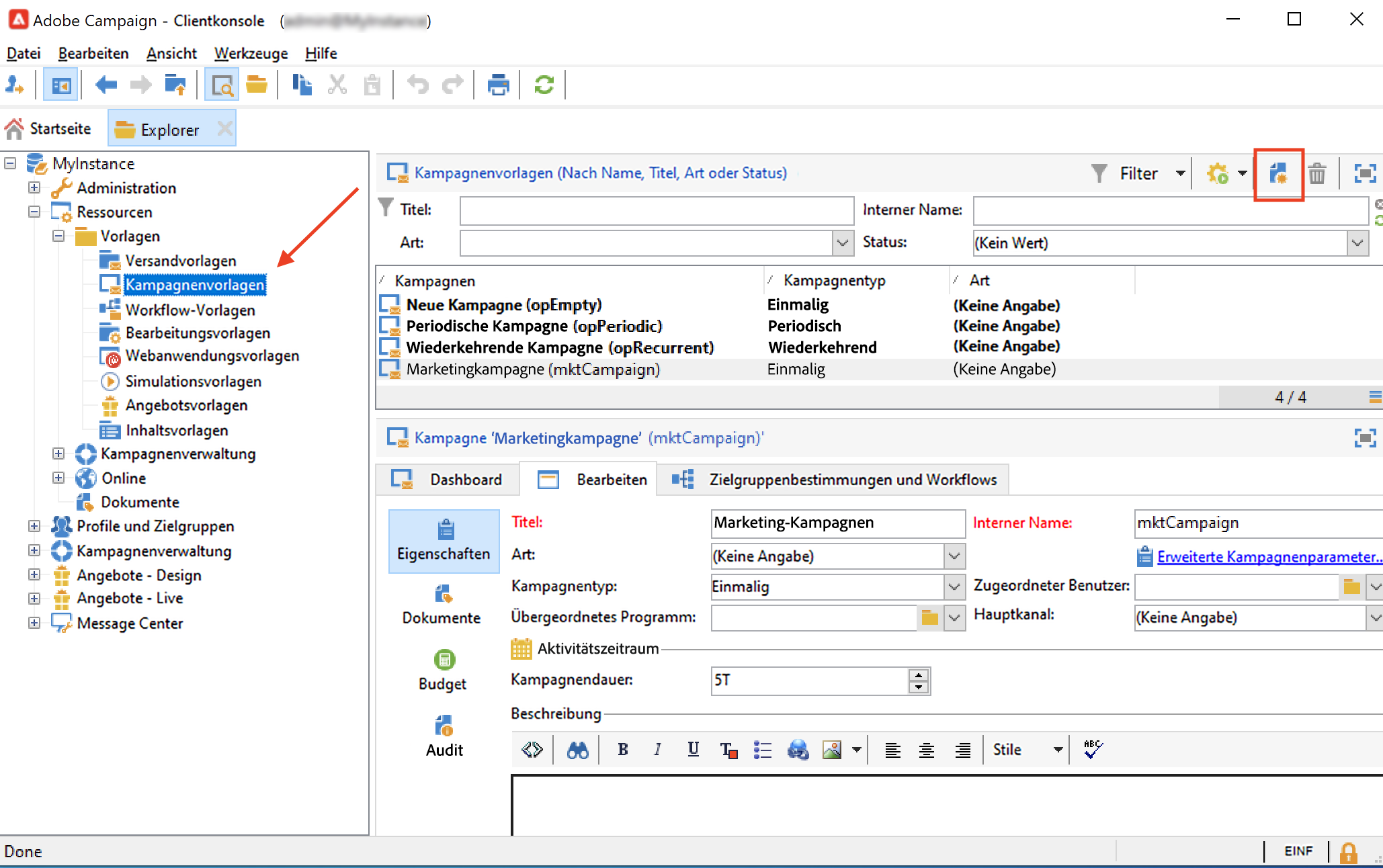Toggle italic formatting in description editor

coord(658,750)
